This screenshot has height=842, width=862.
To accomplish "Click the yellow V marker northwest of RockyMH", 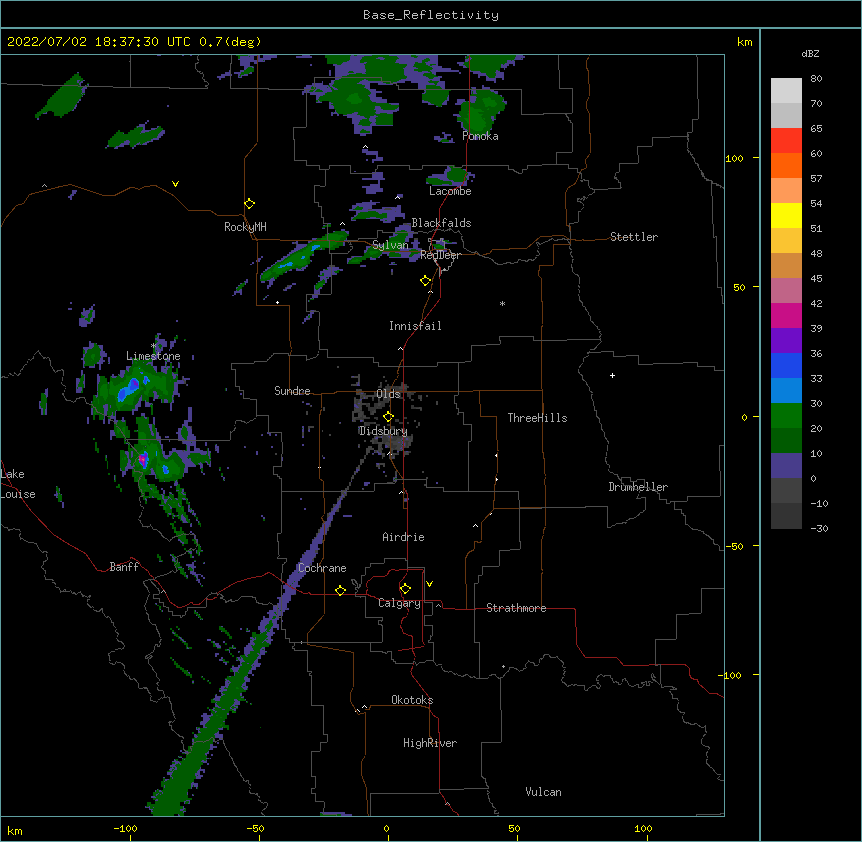I will click(x=175, y=184).
